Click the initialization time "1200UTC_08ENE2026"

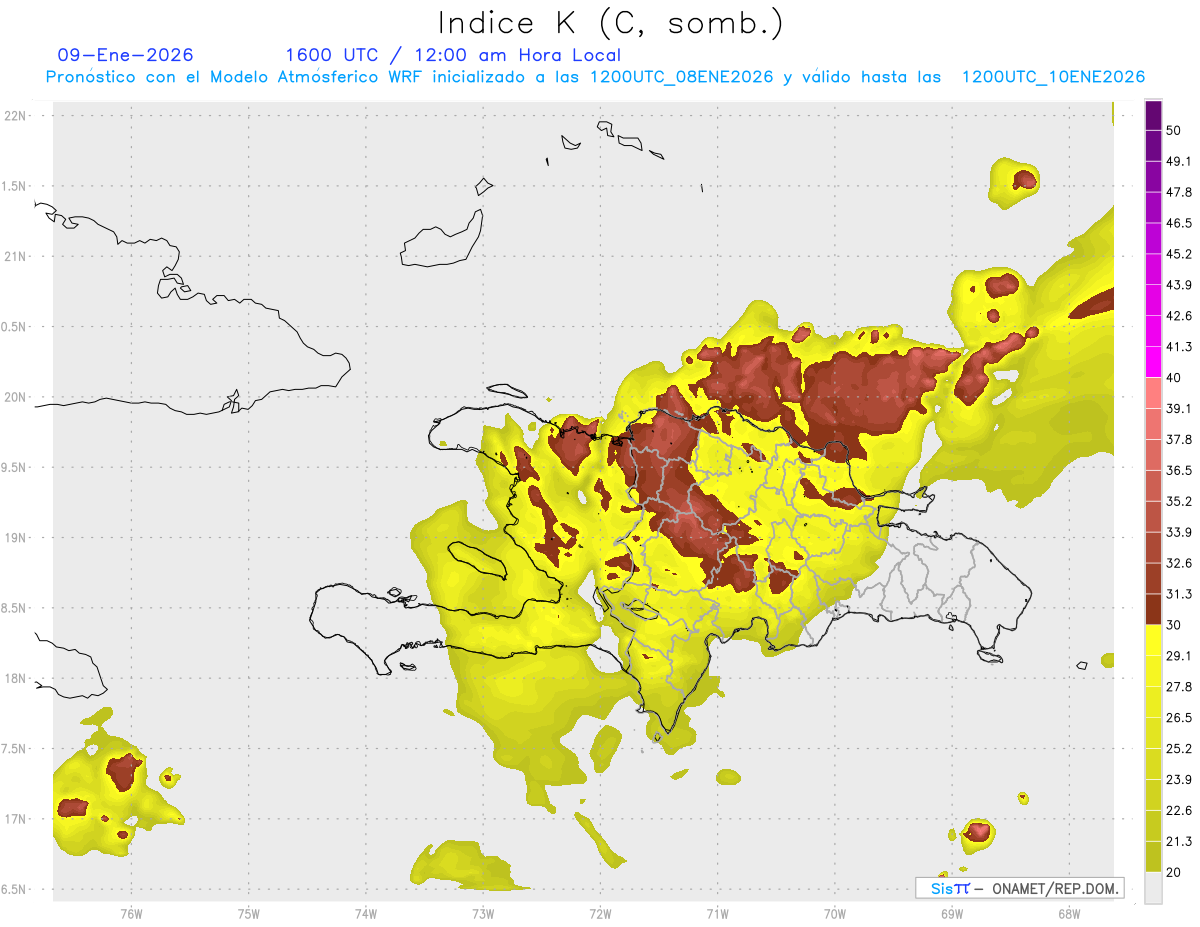click(681, 77)
